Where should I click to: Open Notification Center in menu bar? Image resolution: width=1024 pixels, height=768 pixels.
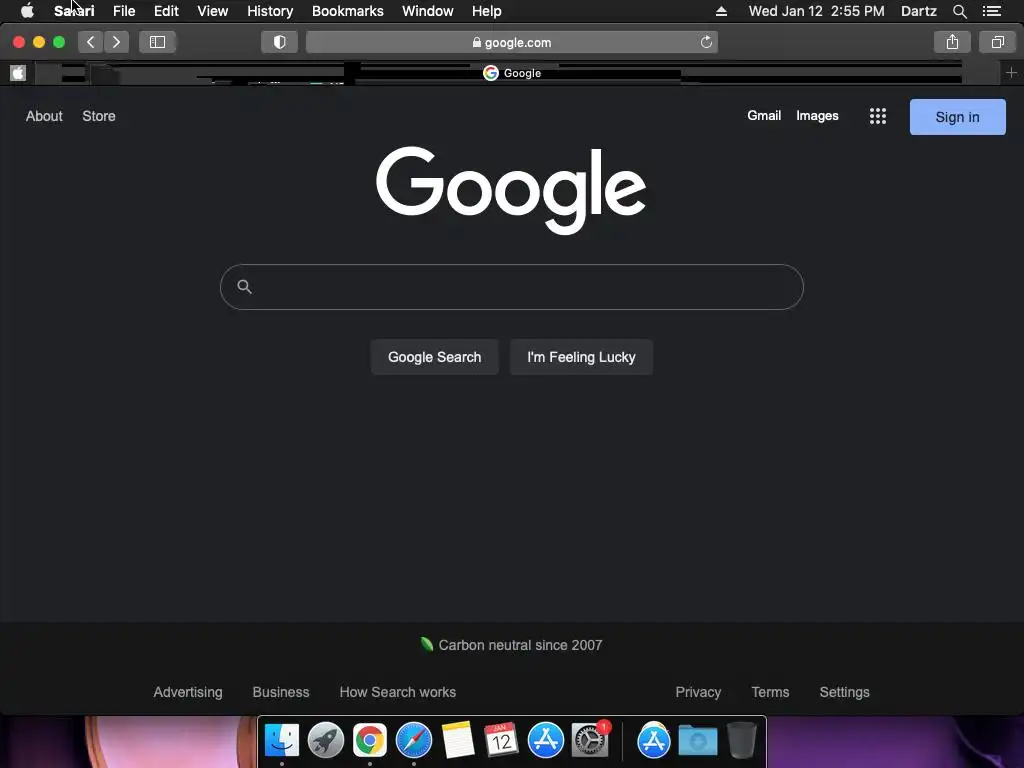coord(992,11)
